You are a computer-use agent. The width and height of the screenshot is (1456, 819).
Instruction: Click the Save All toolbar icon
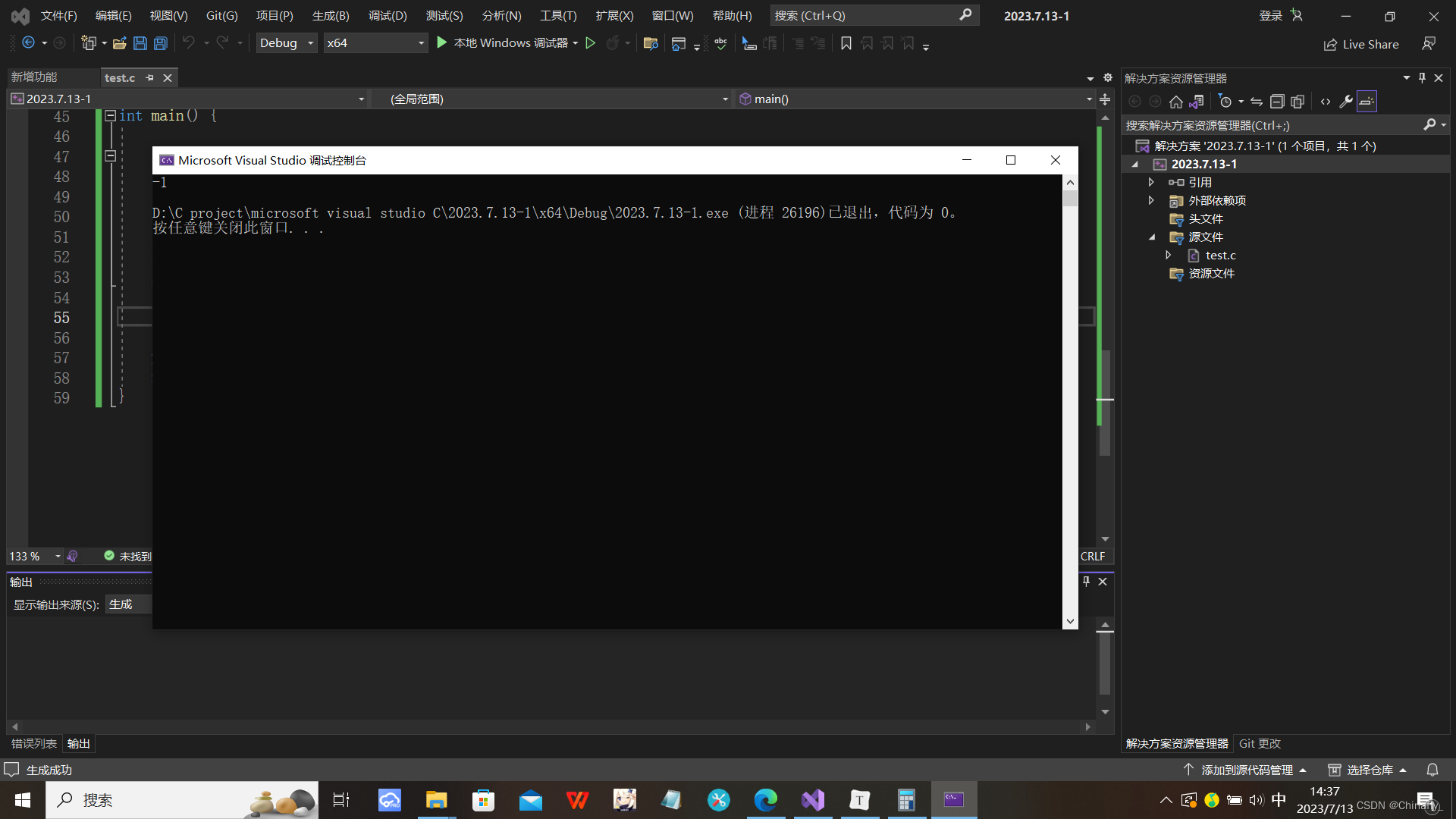pyautogui.click(x=161, y=43)
